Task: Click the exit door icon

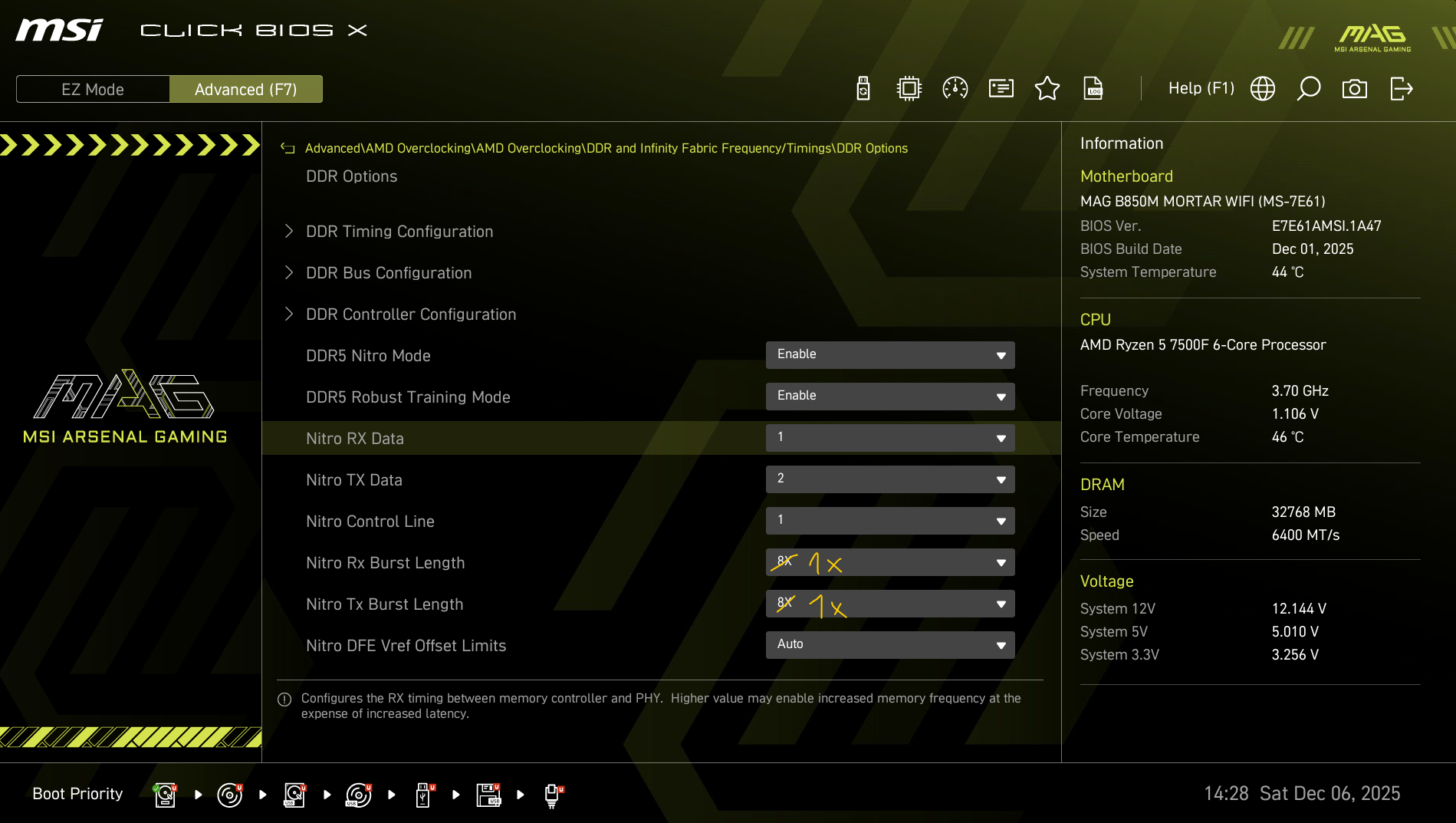Action: (x=1402, y=89)
